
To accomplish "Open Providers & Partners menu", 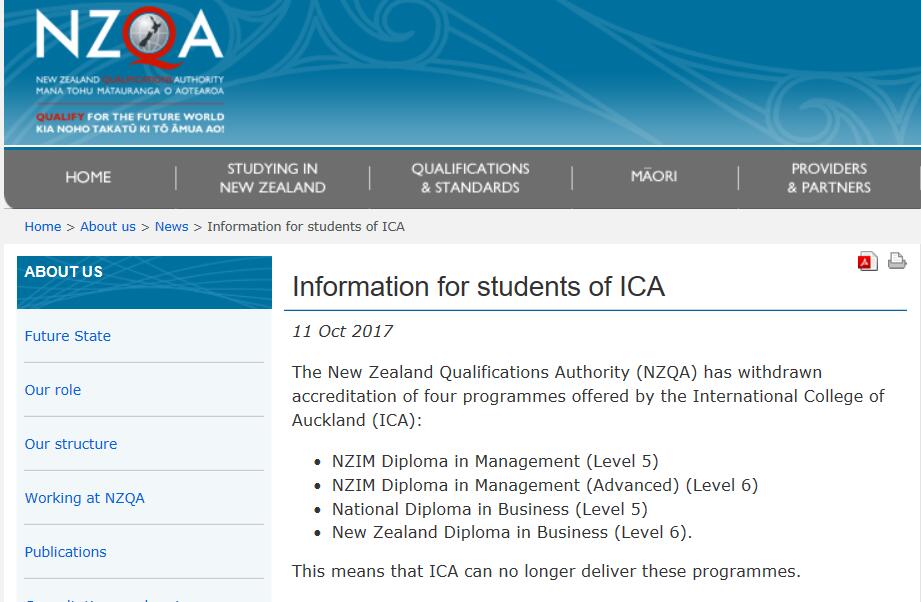I will coord(829,178).
